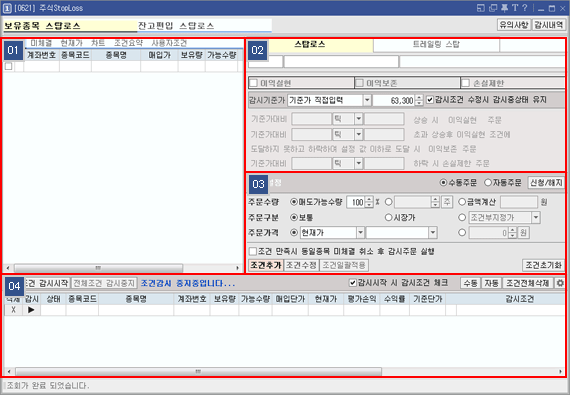This screenshot has height=395, width=570.
Task: Click the play arrow in 감시 column
Action: tap(31, 310)
